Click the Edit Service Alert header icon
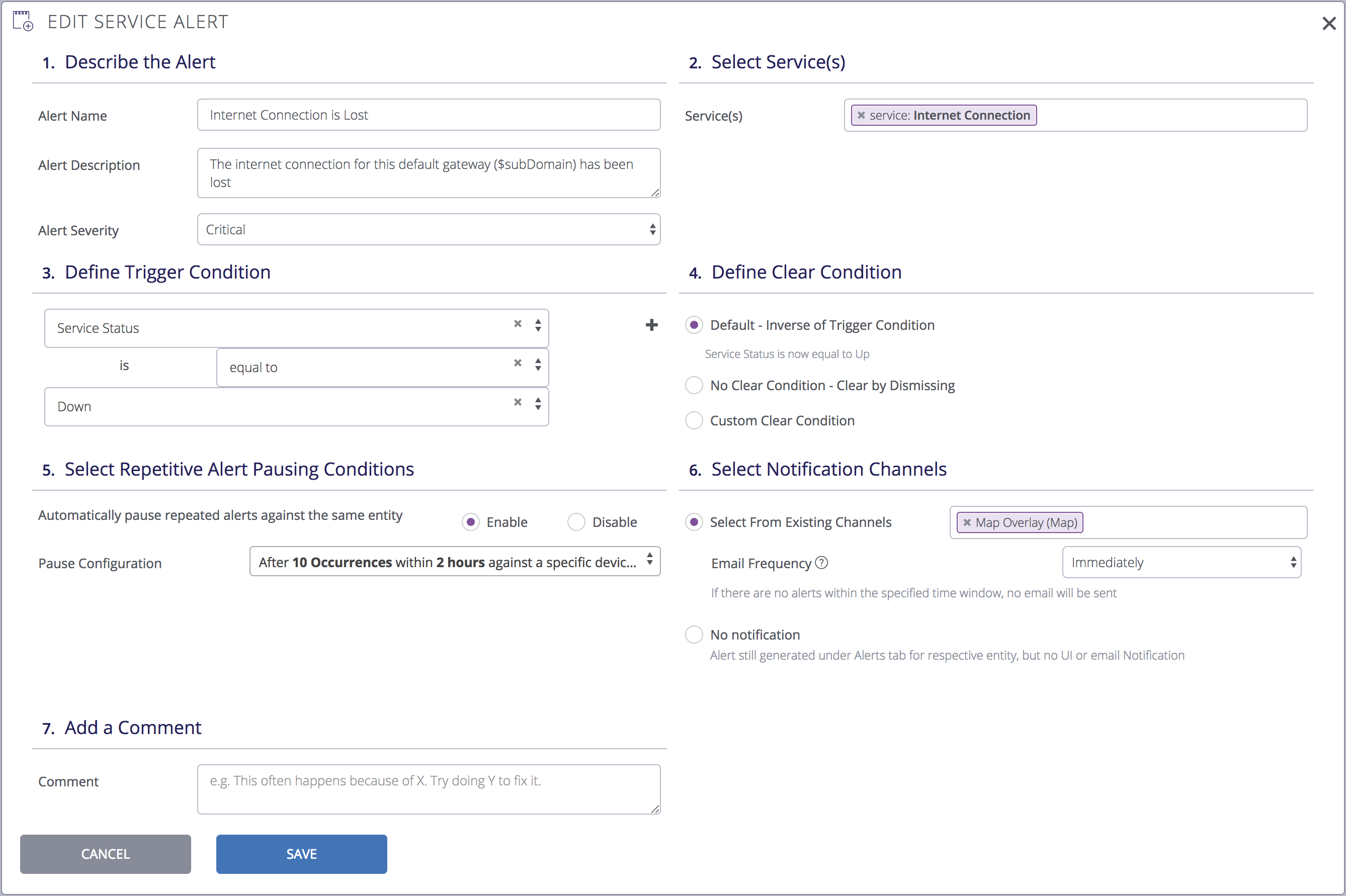The image size is (1346, 896). (23, 21)
